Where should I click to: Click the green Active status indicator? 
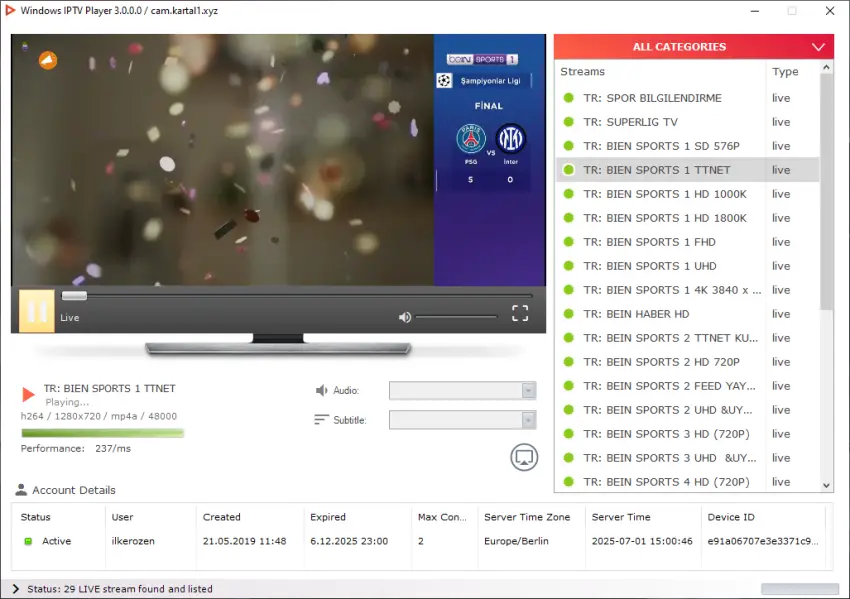[28, 541]
